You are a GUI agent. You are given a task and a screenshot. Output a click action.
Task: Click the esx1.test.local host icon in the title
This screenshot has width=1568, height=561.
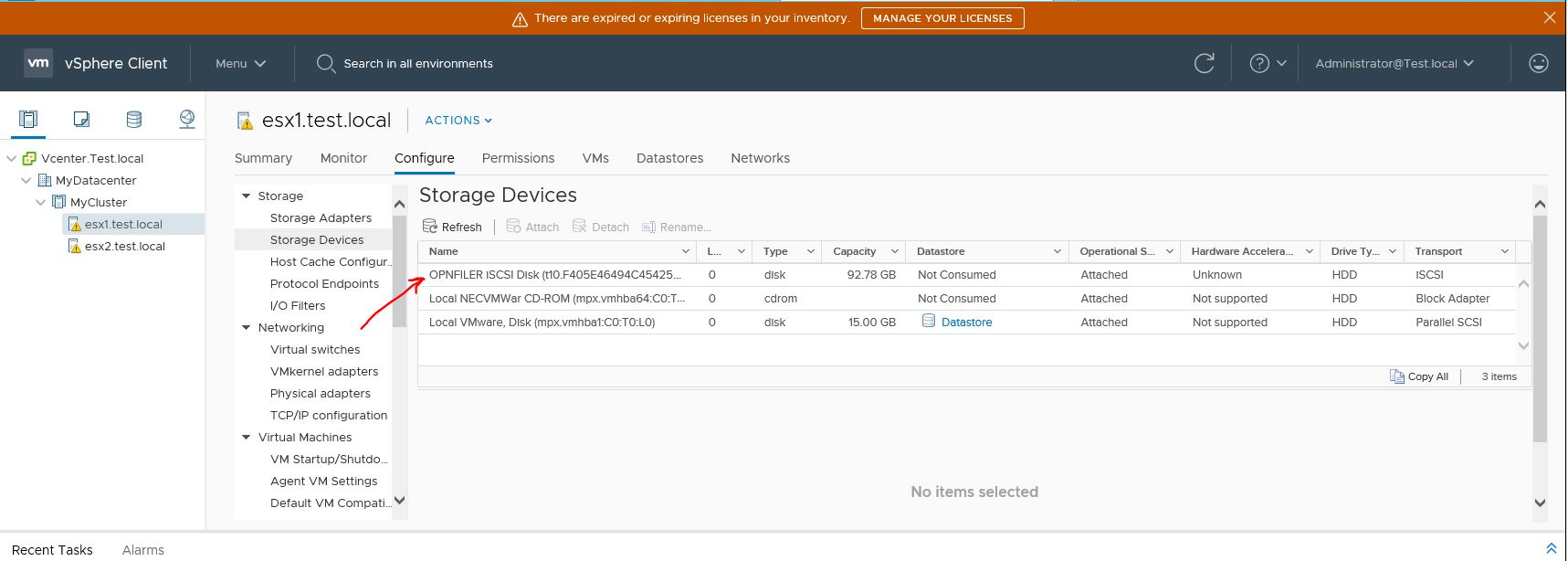pos(245,121)
